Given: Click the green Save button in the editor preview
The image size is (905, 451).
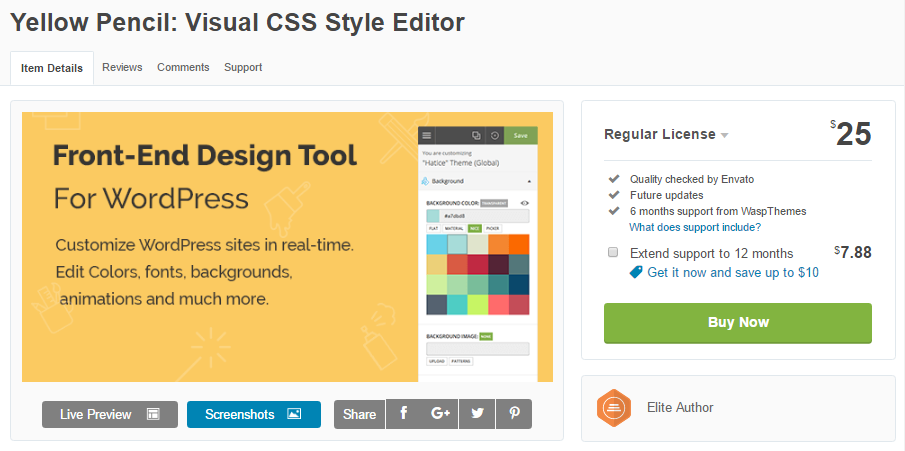Looking at the screenshot, I should coord(521,136).
